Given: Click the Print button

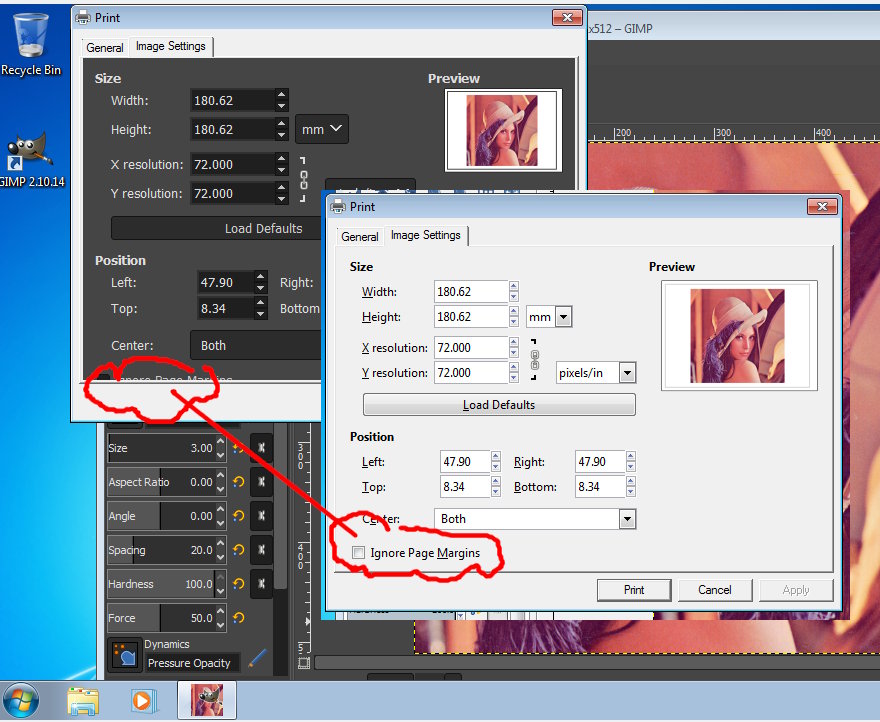Looking at the screenshot, I should pyautogui.click(x=634, y=590).
